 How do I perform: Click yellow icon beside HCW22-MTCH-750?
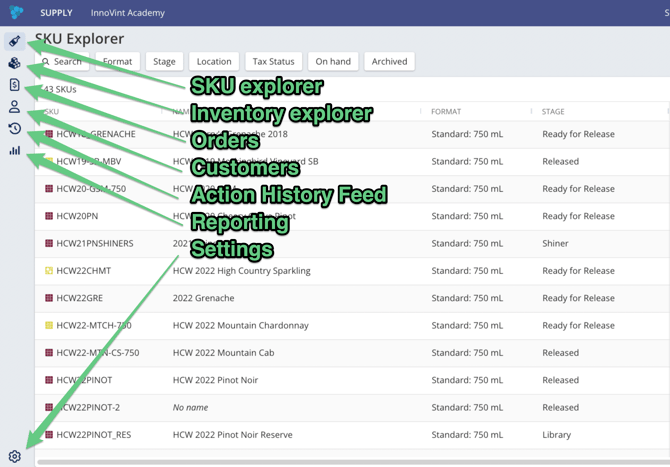[x=49, y=325]
